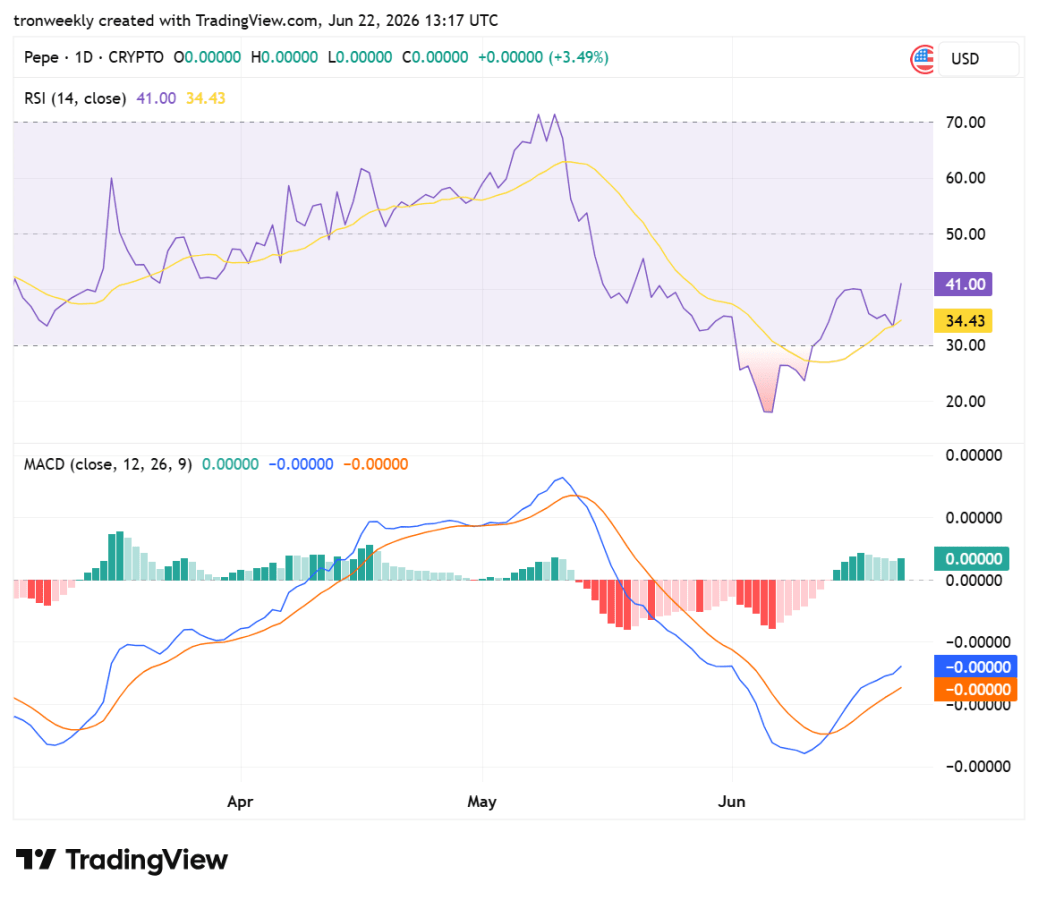Screen dimensions: 1038x900
Task: Click the 30.00 RSI scale value
Action: [x=965, y=345]
